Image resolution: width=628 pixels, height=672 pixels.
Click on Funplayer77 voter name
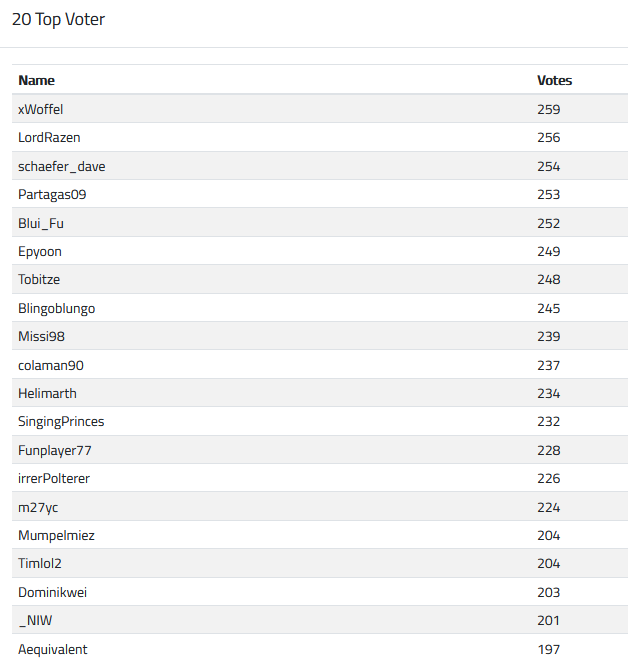[x=55, y=450]
